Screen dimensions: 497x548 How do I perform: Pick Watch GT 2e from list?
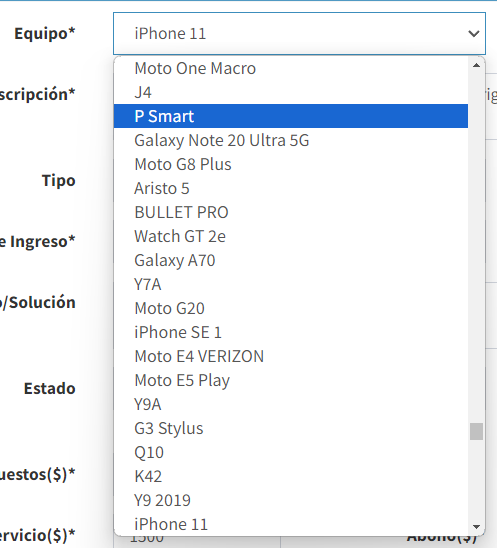tap(291, 236)
